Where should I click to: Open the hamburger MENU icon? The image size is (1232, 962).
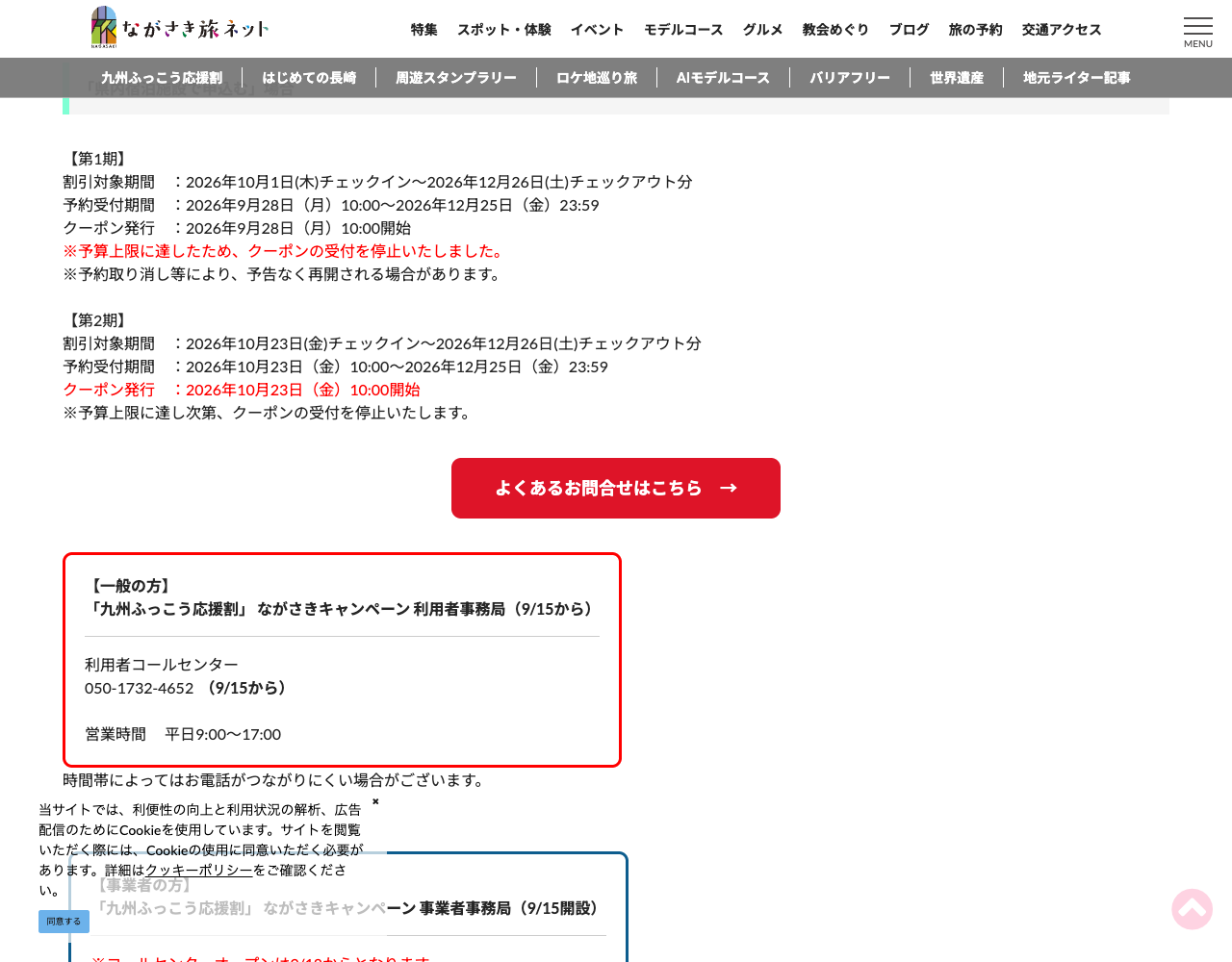point(1198,31)
